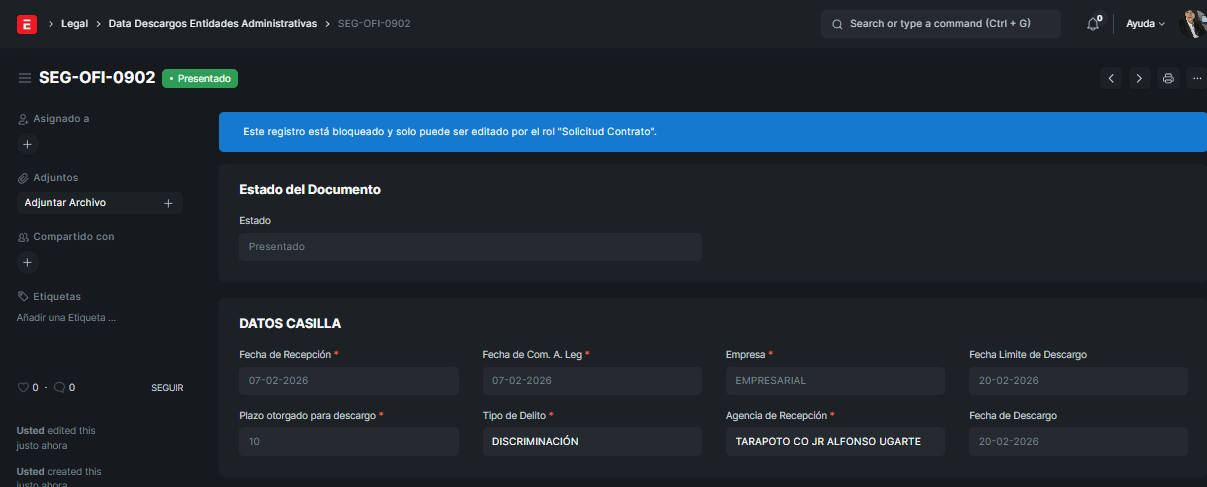Click SEGUIR to follow document
The height and width of the screenshot is (487, 1207).
[x=167, y=388]
